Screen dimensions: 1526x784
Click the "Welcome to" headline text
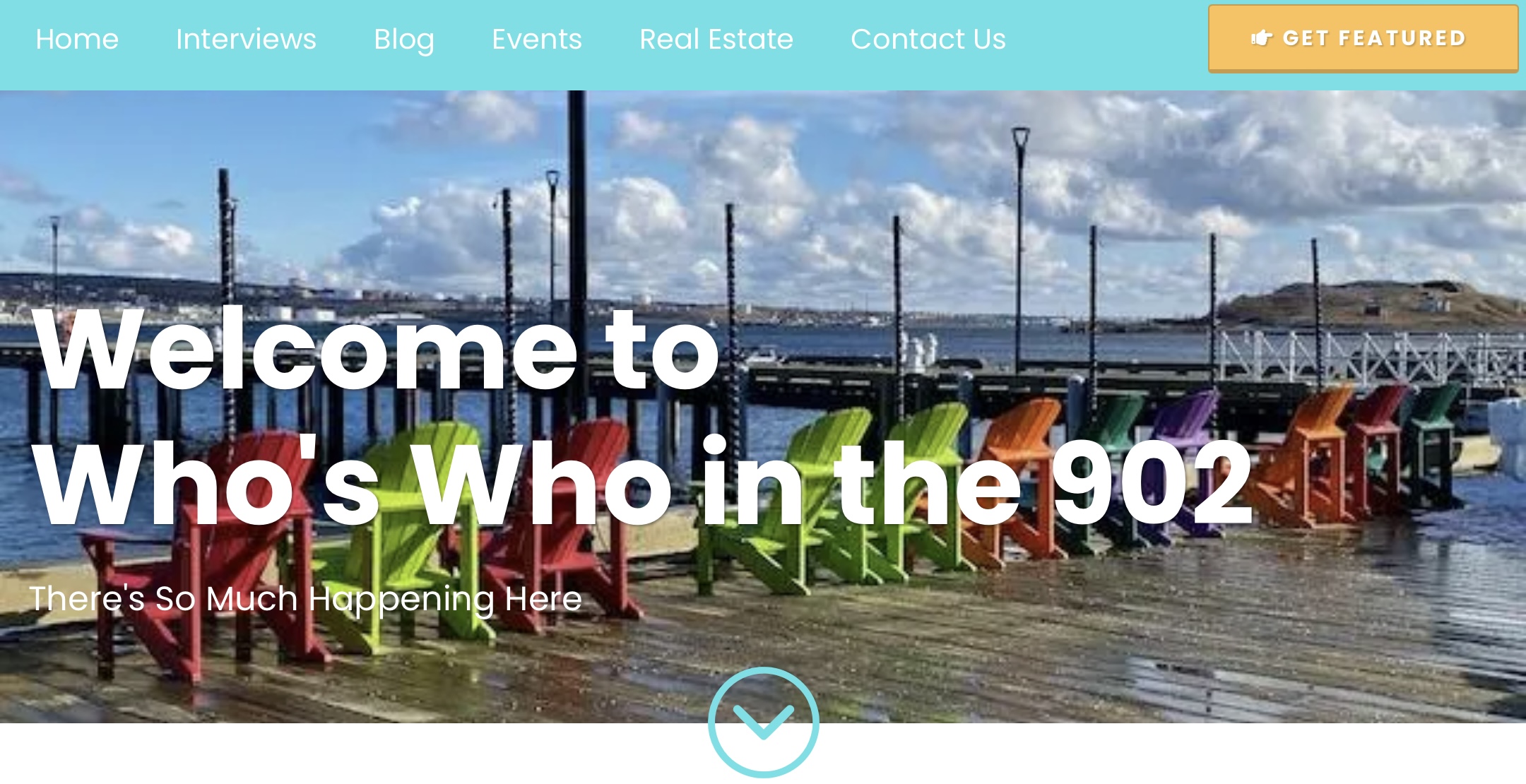pyautogui.click(x=377, y=349)
